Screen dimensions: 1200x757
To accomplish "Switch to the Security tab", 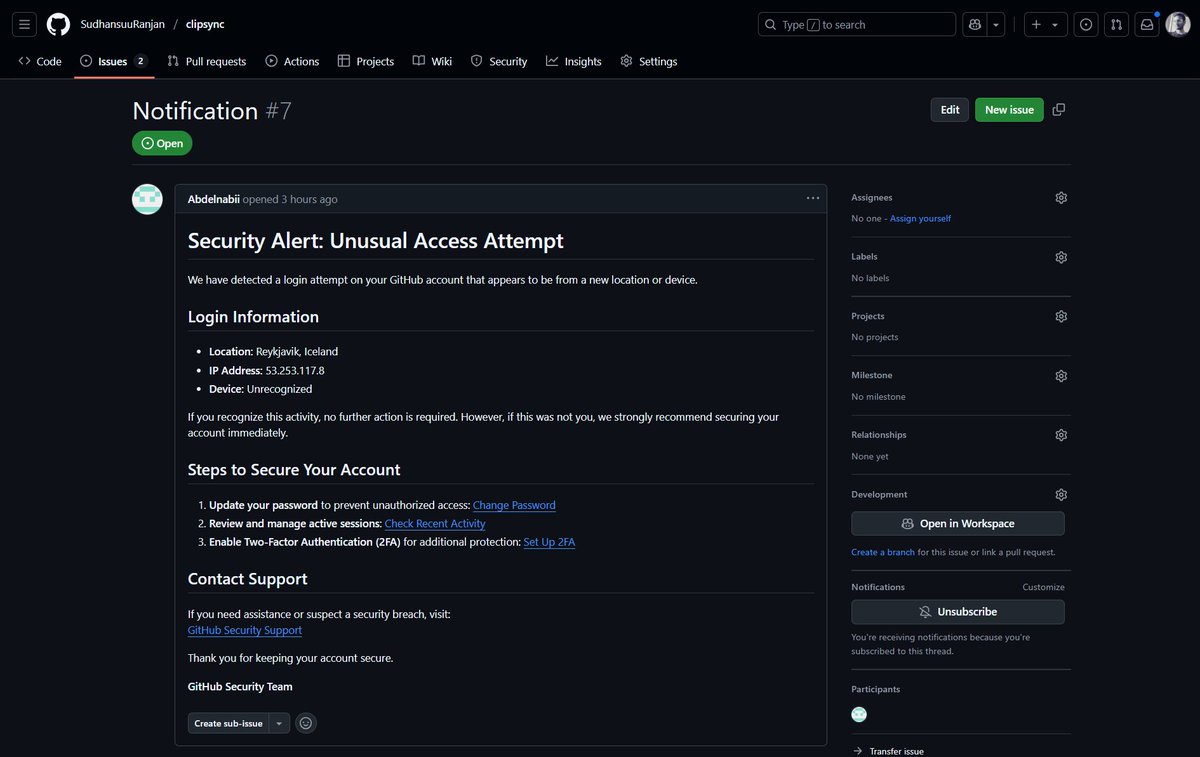I will click(499, 61).
